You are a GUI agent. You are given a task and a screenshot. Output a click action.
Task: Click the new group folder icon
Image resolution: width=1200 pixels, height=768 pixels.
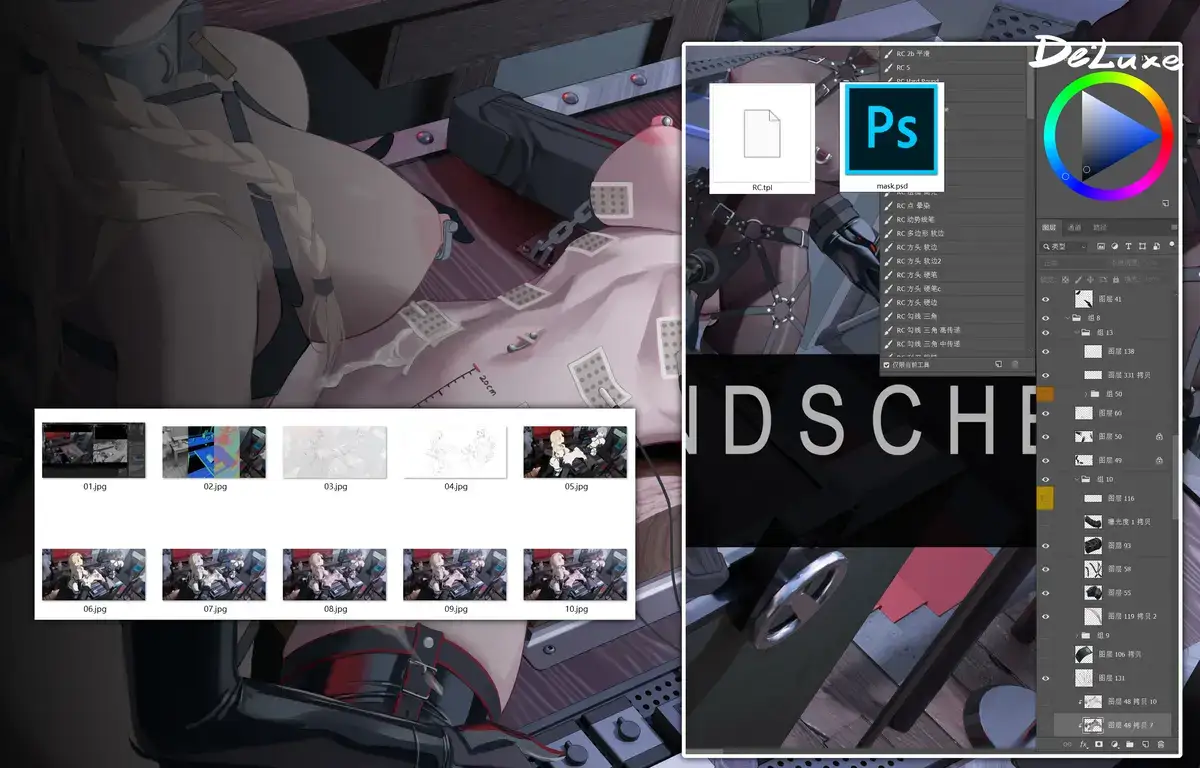tap(1130, 745)
